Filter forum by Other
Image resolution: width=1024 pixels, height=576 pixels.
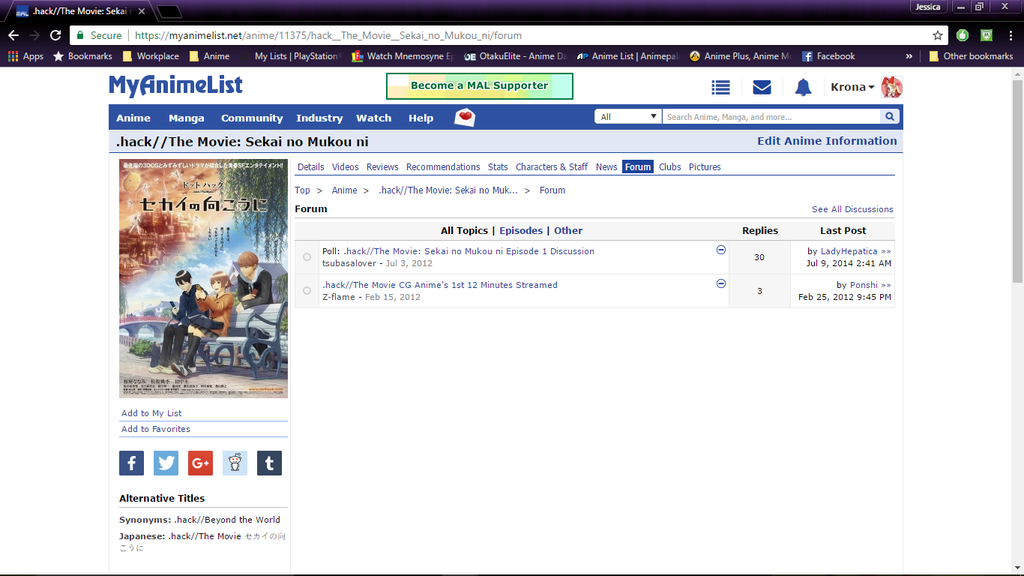click(x=568, y=231)
